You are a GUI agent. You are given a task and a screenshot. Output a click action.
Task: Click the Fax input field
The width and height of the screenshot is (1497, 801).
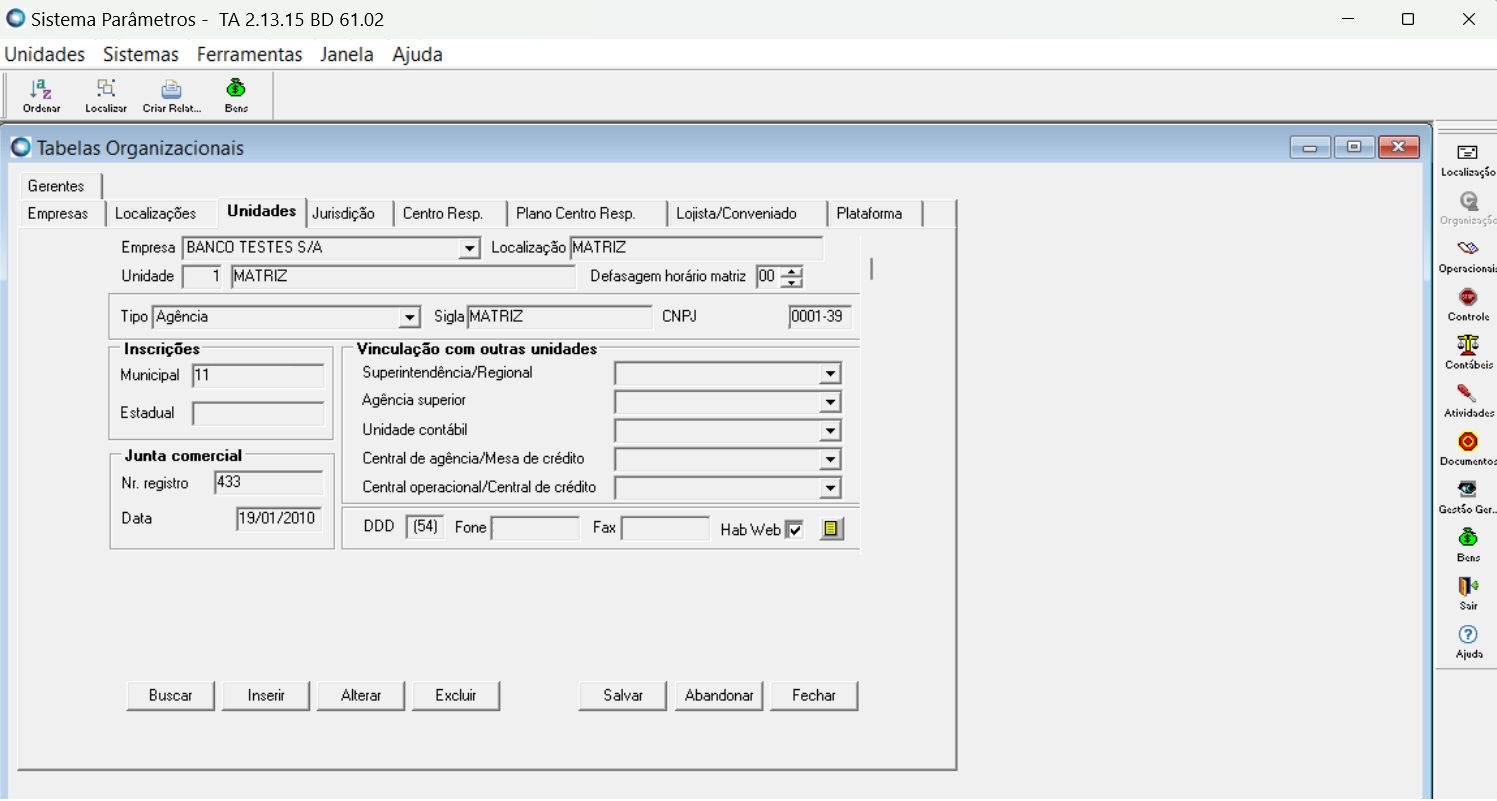click(665, 528)
